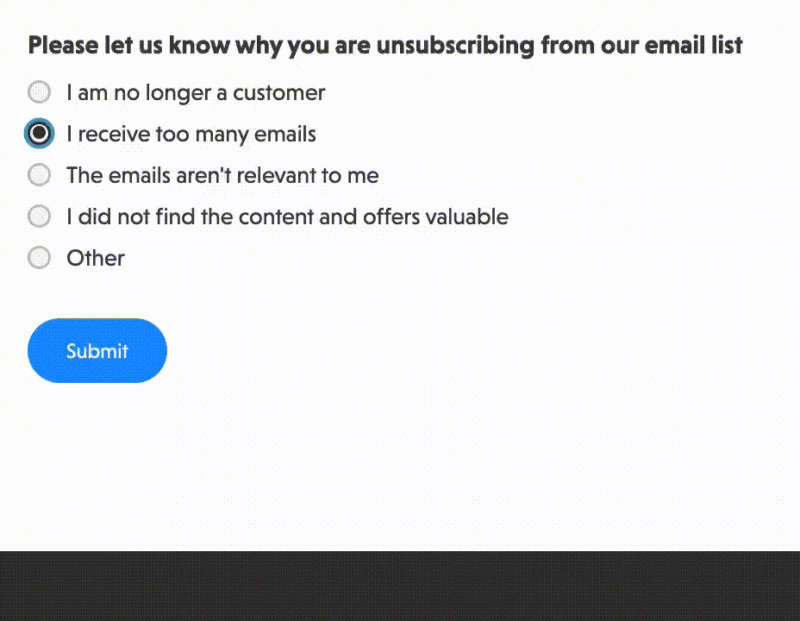
Task: Click the label about content and offers value
Action: (x=286, y=215)
